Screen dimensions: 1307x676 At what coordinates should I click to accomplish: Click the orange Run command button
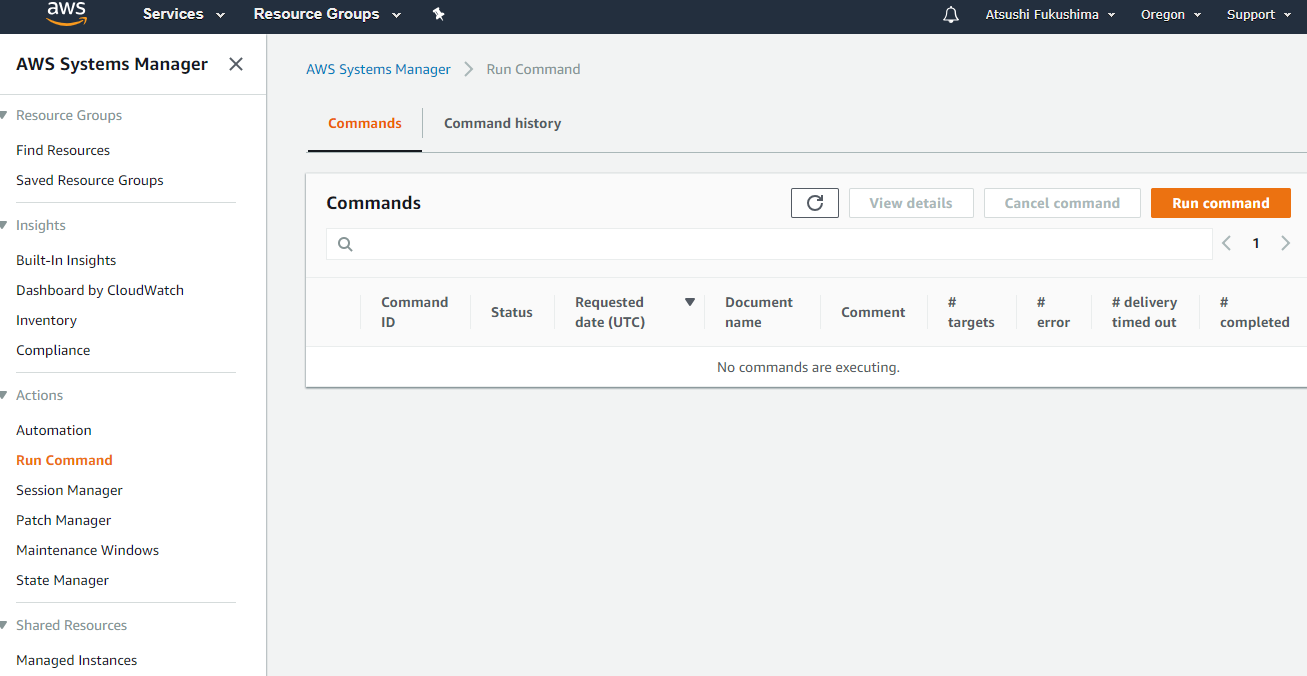click(x=1221, y=203)
